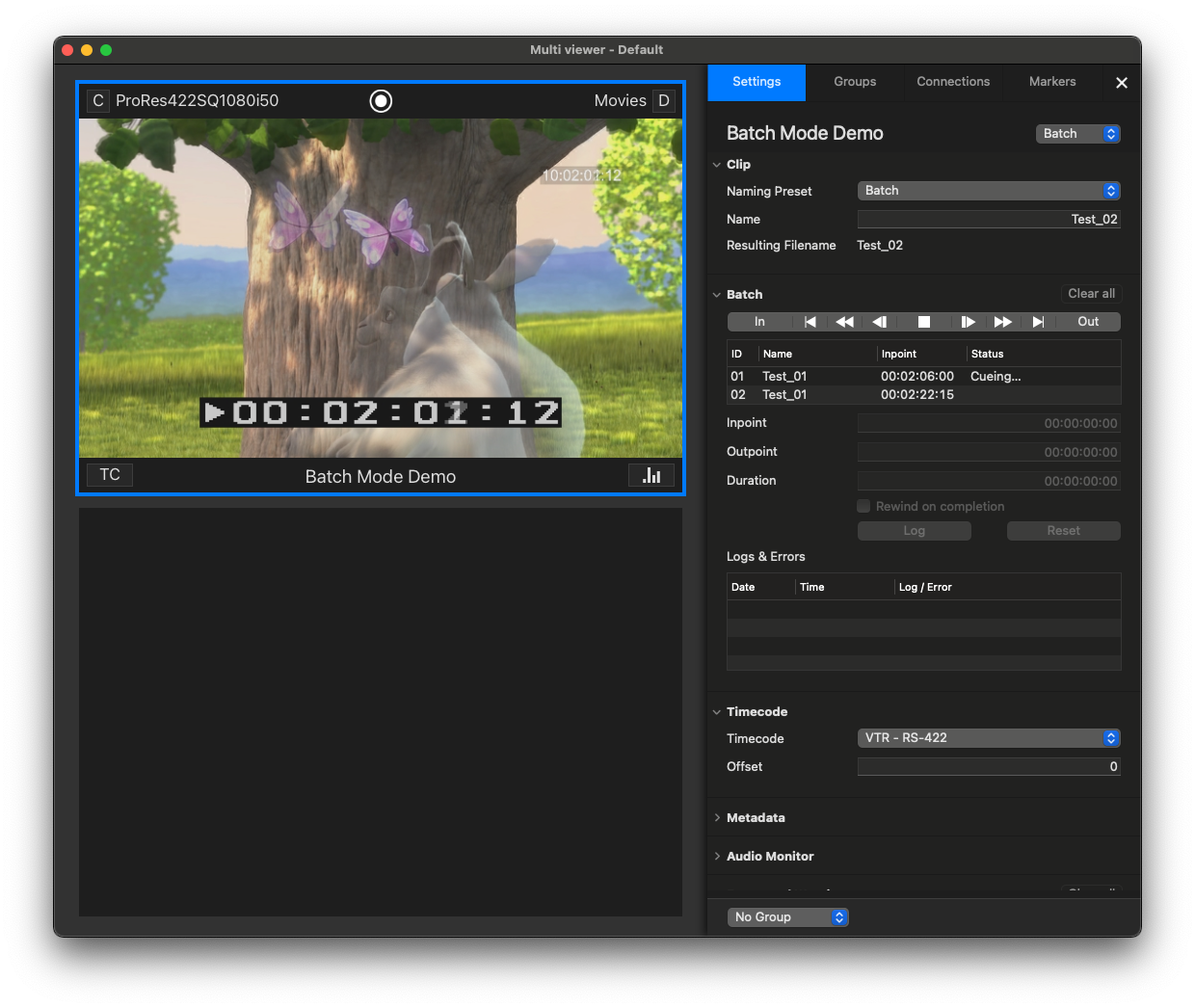
Task: Click the Duration timecode field
Action: (989, 481)
